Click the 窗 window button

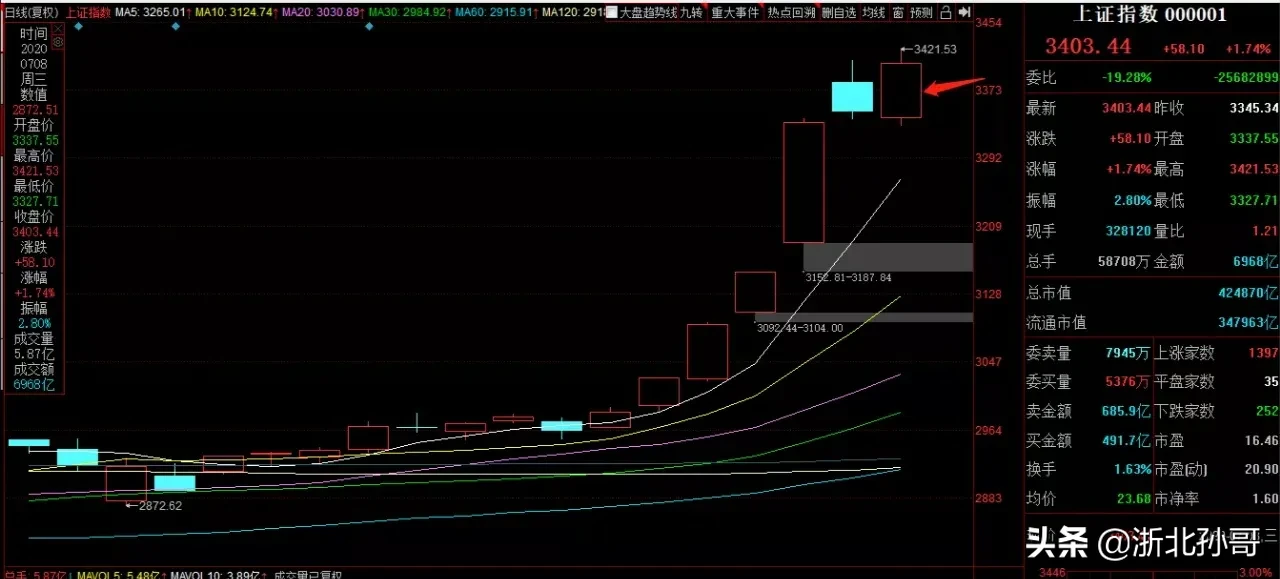tap(897, 13)
